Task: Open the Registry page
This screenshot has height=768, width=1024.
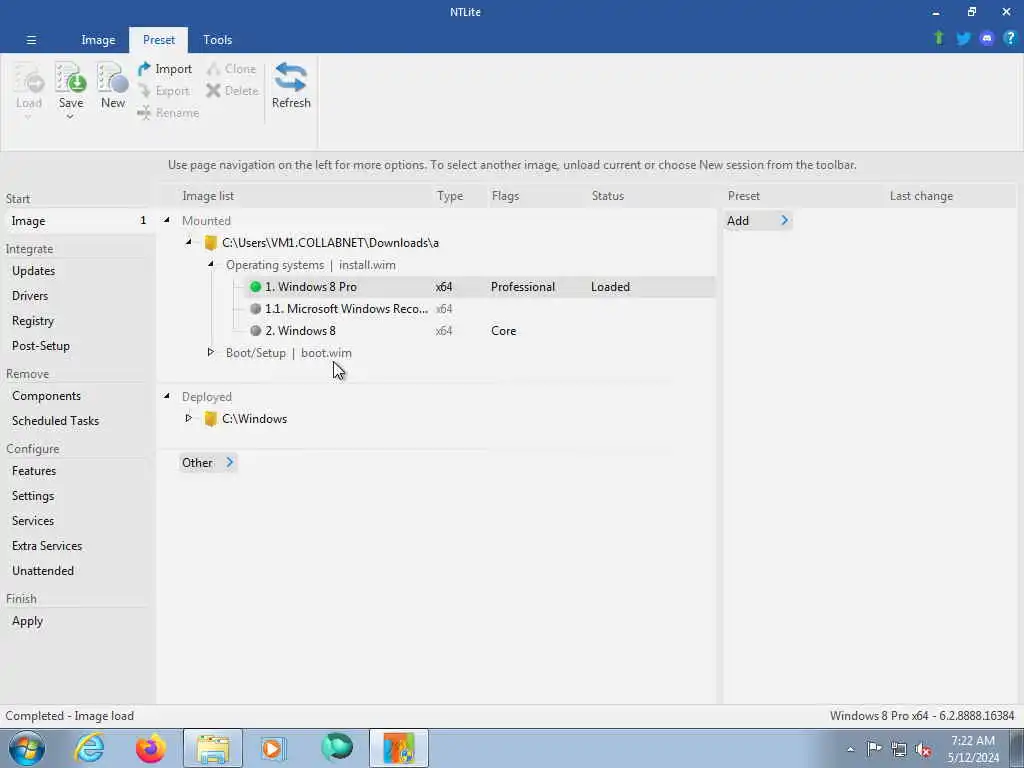Action: pyautogui.click(x=33, y=321)
